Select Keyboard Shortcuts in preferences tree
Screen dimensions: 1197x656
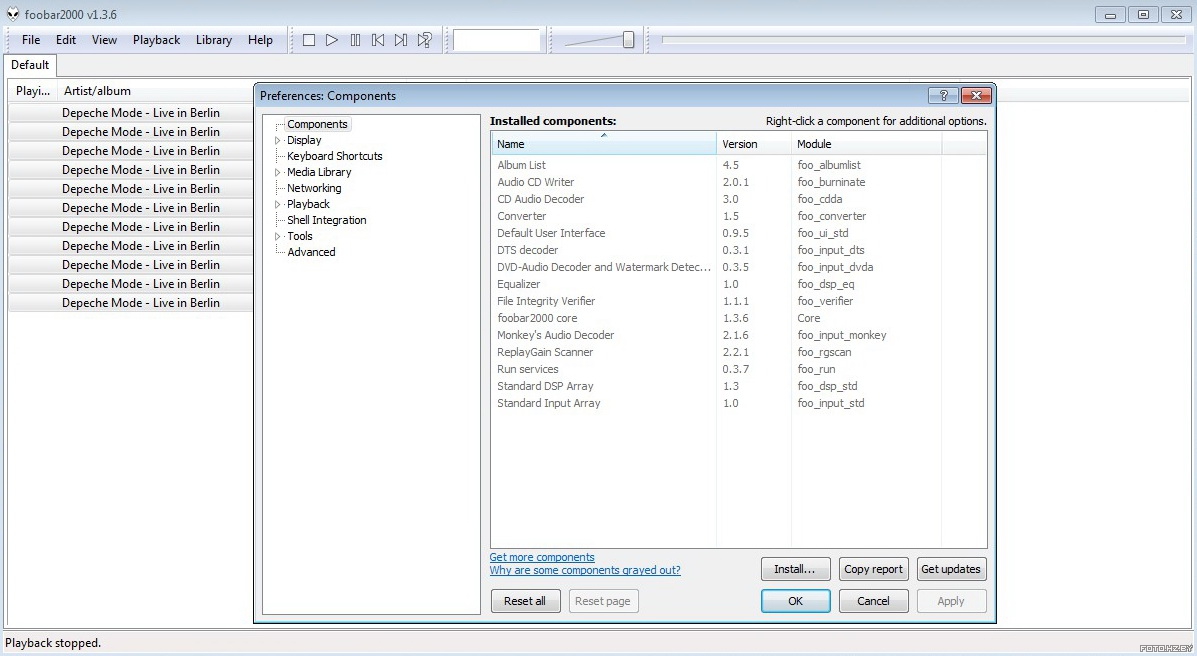pos(334,156)
